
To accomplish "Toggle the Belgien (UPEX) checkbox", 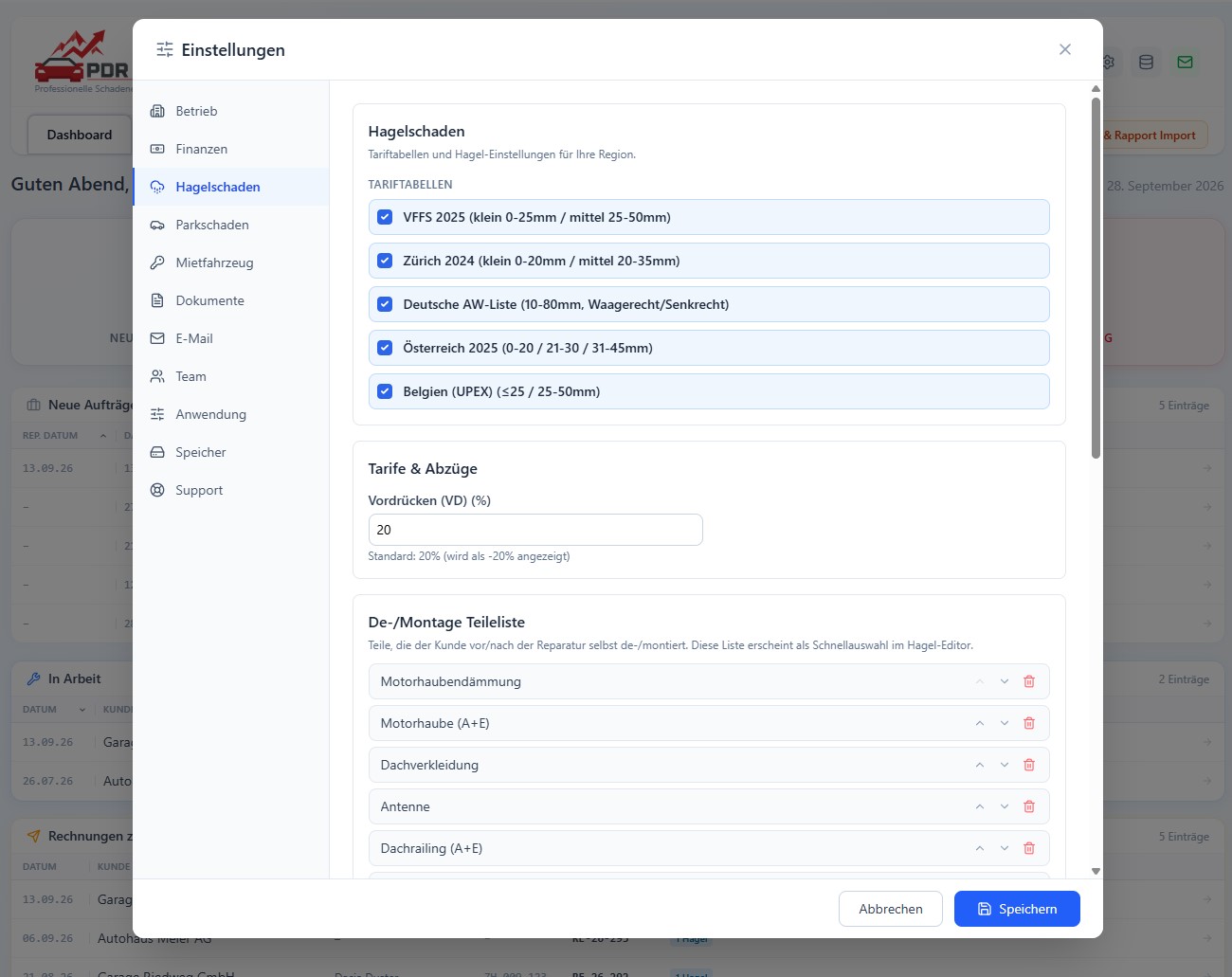I will pyautogui.click(x=385, y=391).
